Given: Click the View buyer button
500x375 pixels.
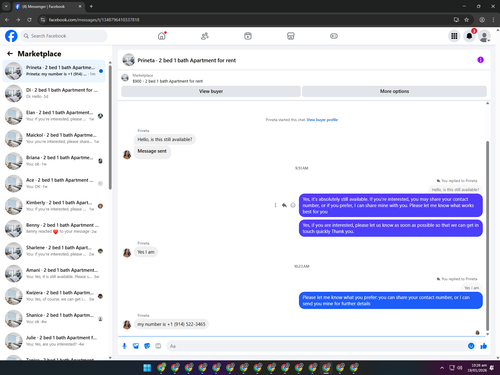Looking at the screenshot, I should [x=211, y=91].
